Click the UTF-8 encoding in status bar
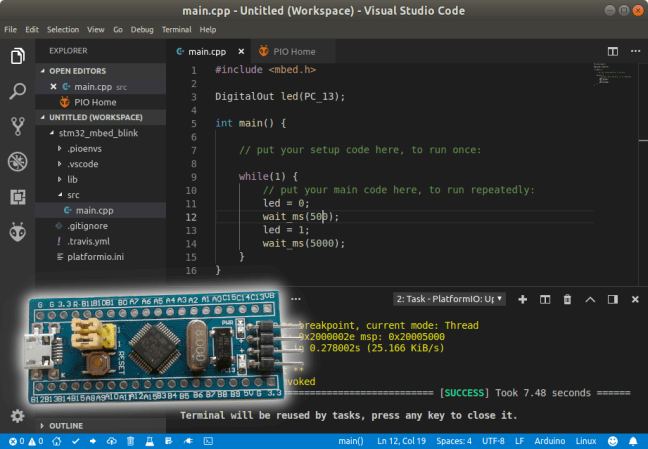 pyautogui.click(x=494, y=441)
